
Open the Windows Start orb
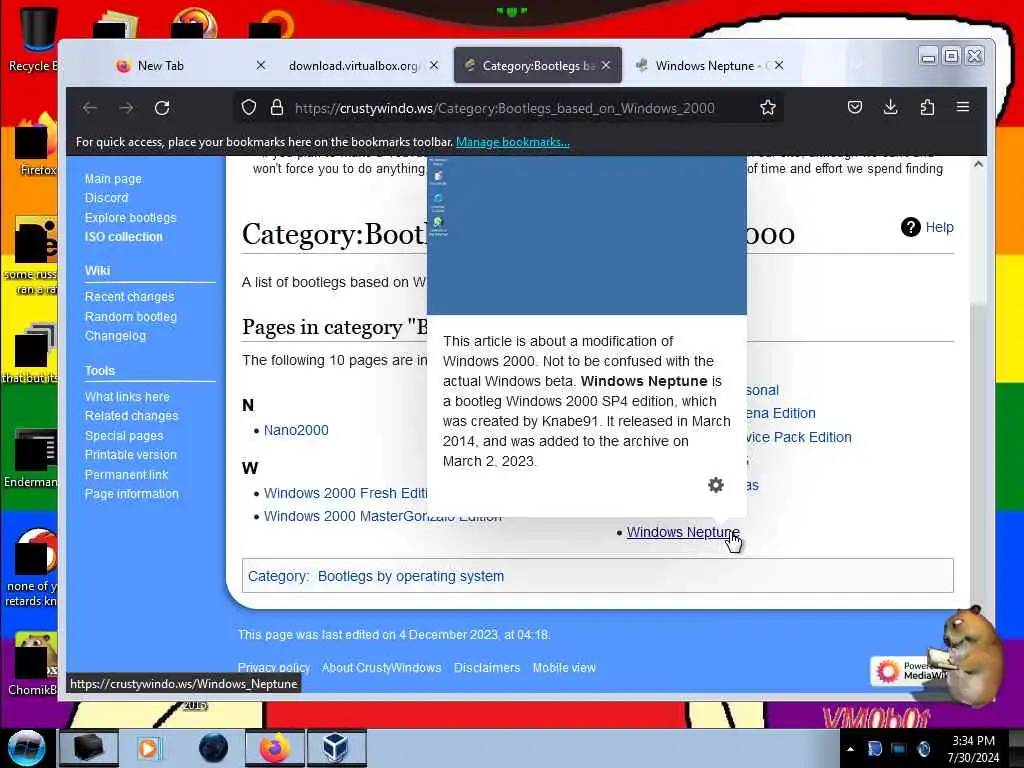tap(27, 748)
